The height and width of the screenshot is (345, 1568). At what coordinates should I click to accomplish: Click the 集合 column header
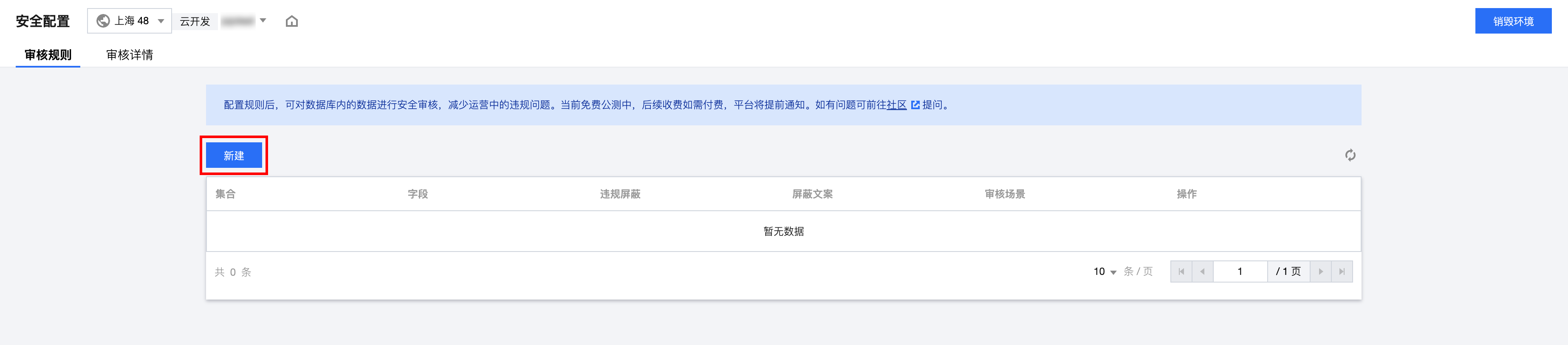[x=225, y=194]
